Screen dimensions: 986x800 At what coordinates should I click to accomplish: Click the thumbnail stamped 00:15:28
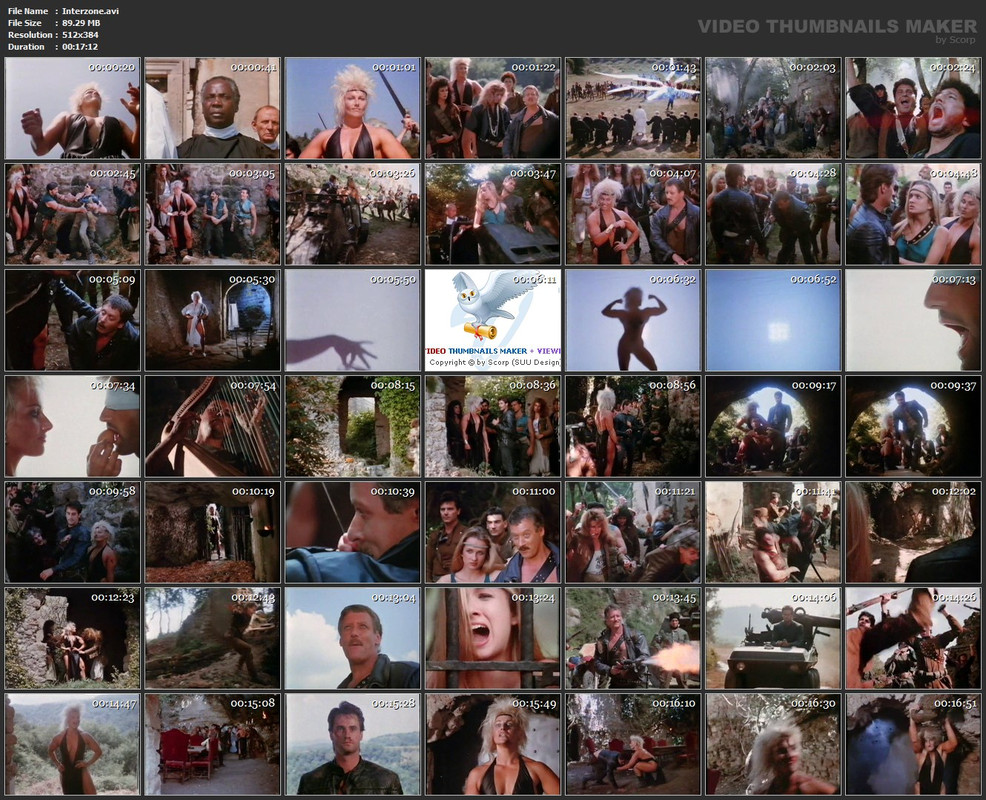coord(353,745)
